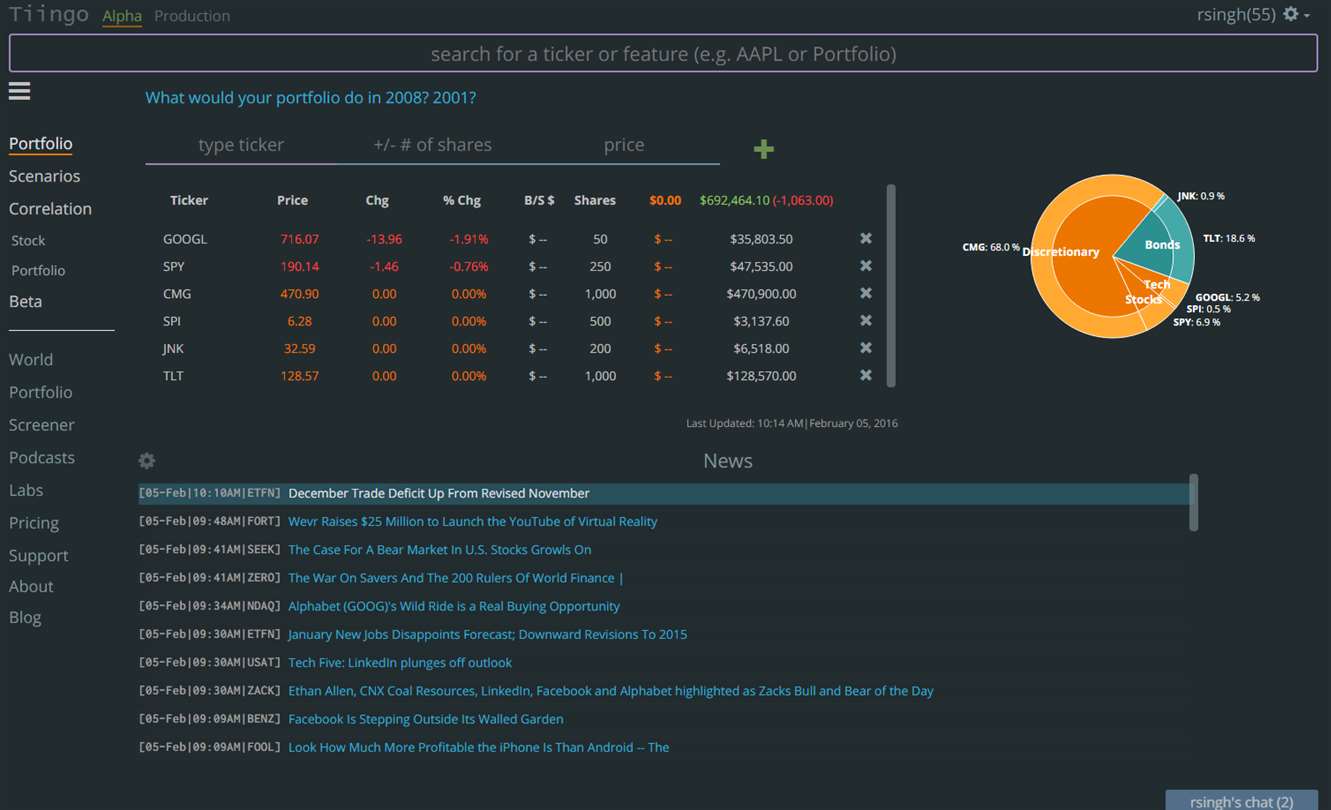
Task: Open Scenarios in the sidebar
Action: (44, 176)
